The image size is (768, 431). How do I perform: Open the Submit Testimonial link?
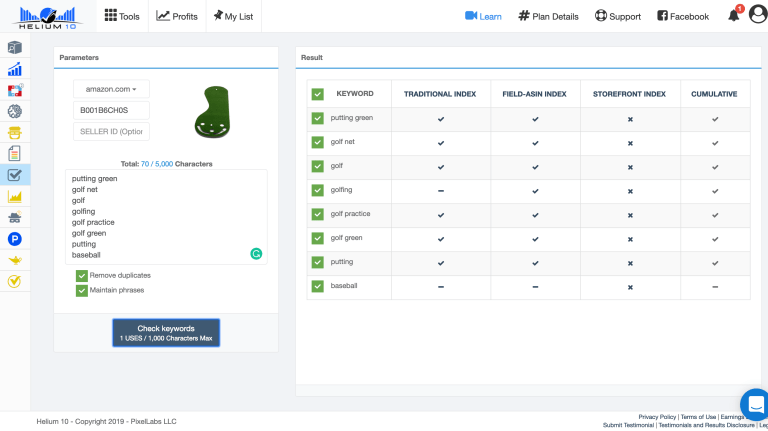pos(628,425)
